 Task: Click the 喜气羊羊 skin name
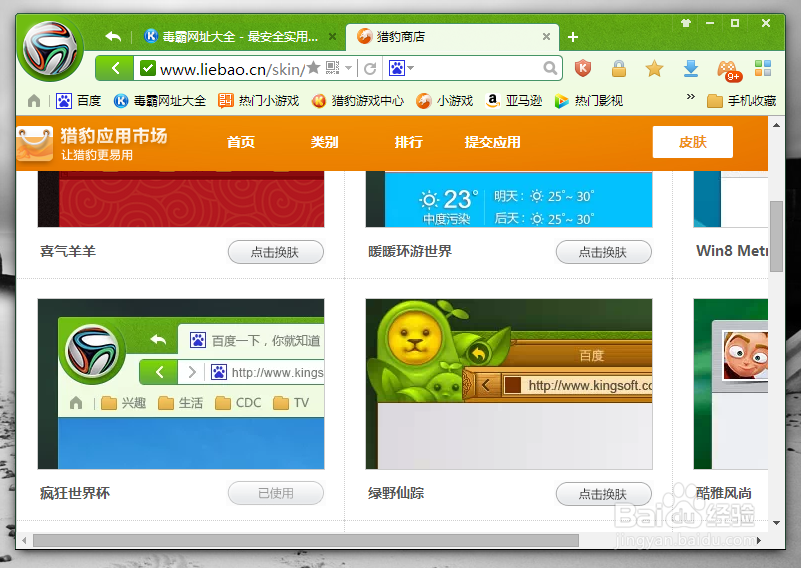pos(68,251)
